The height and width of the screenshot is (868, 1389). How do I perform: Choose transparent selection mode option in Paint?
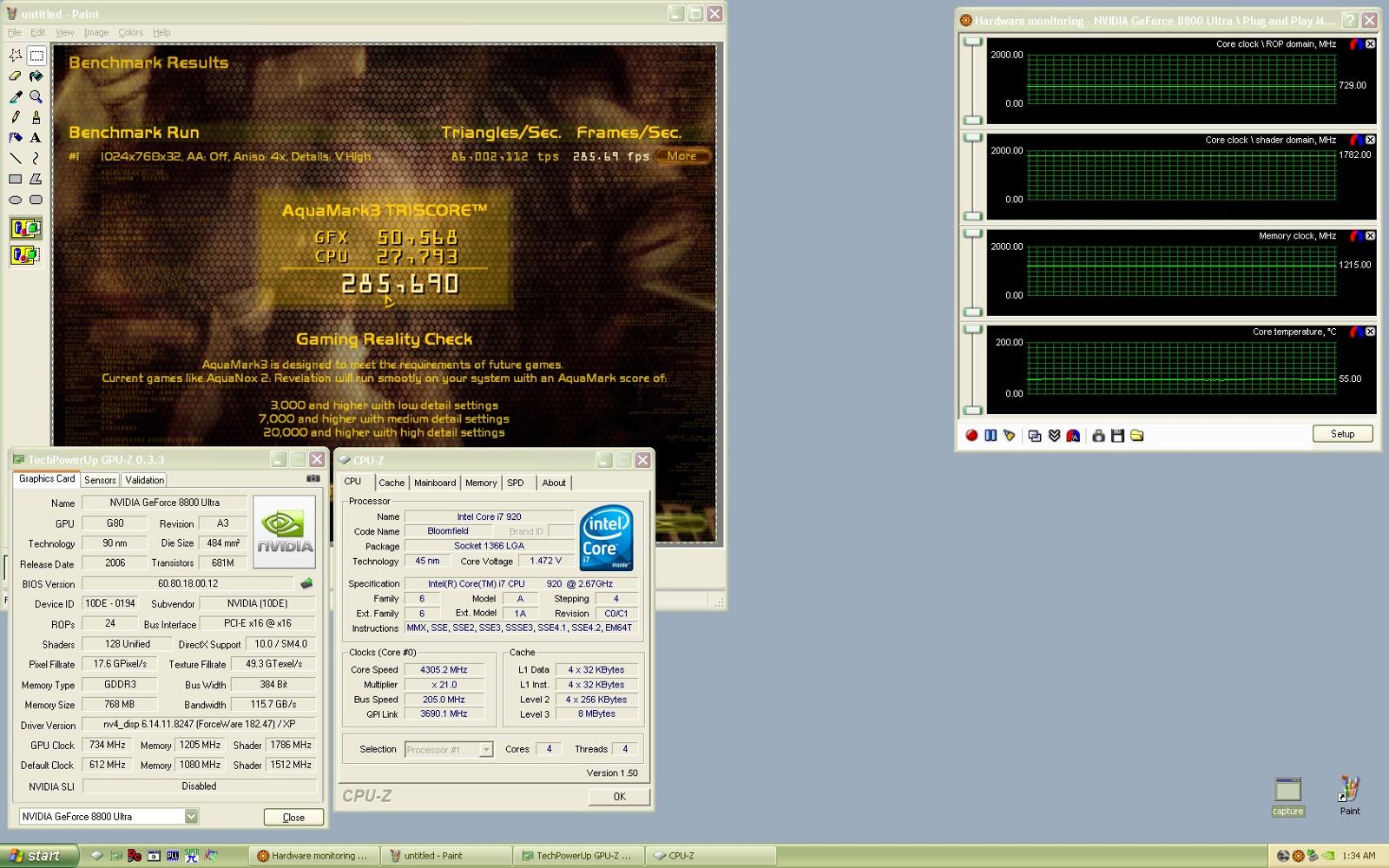click(x=26, y=255)
